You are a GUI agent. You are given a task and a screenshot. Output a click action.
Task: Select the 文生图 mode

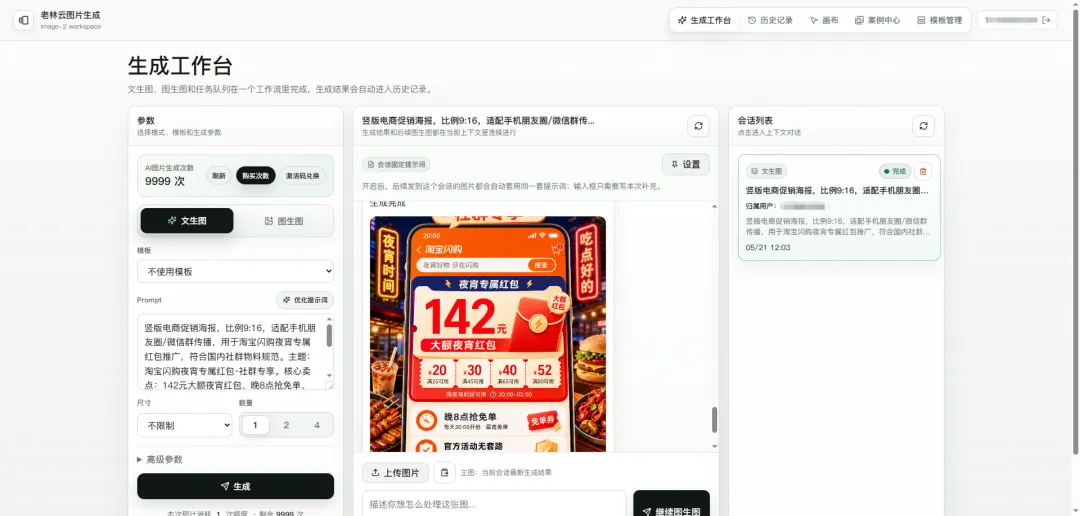[x=187, y=221]
